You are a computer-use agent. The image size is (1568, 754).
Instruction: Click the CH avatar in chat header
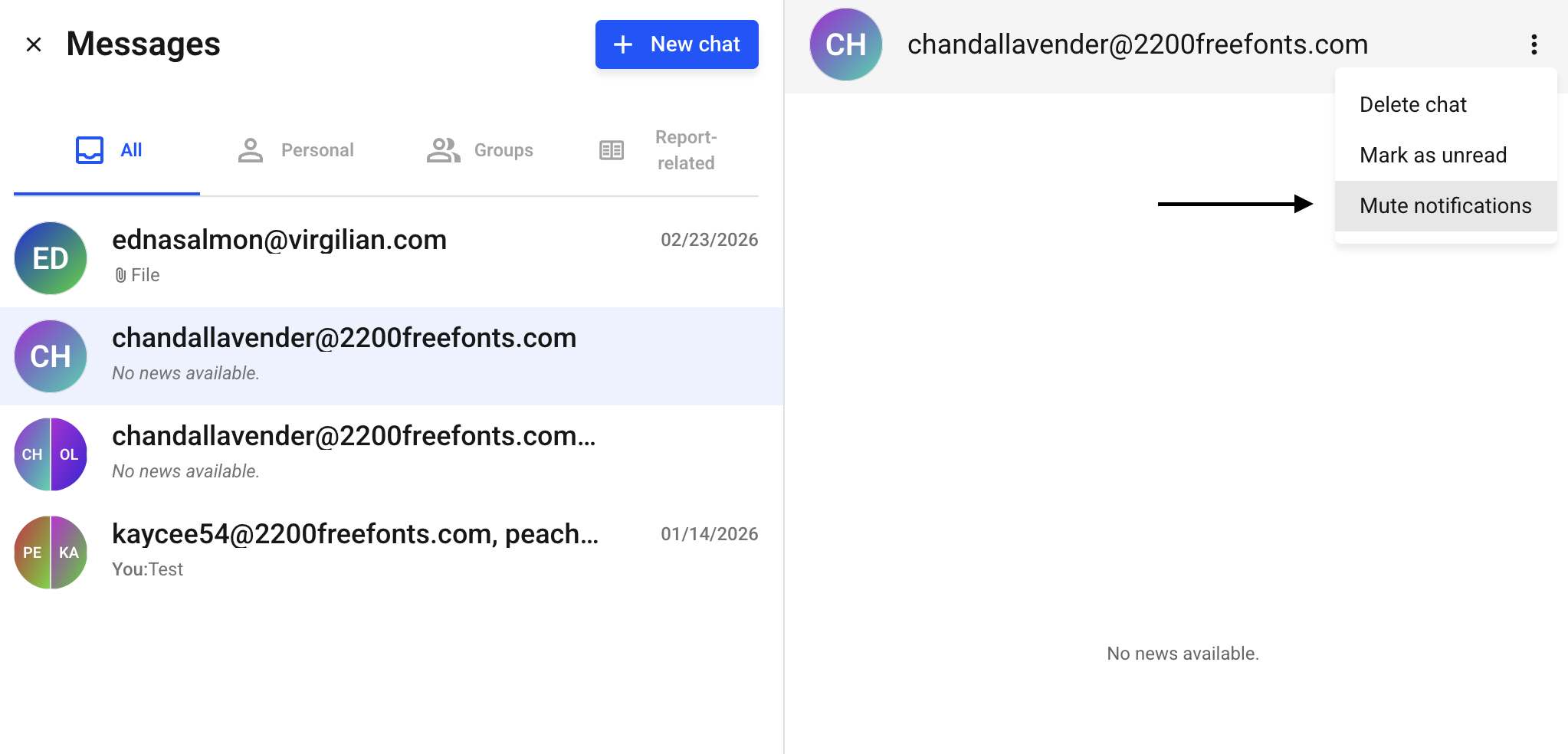click(x=845, y=44)
